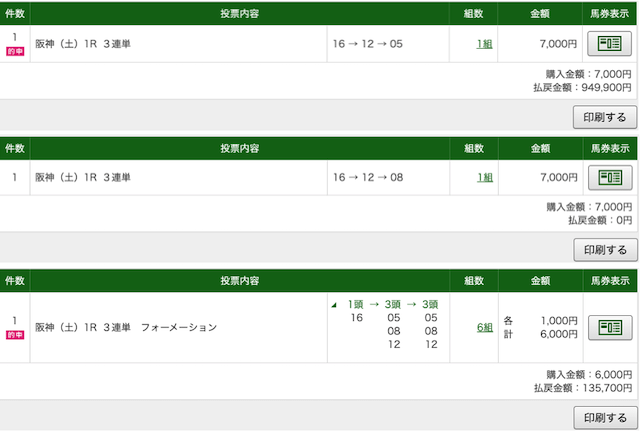This screenshot has height=432, width=640.
Task: Show ticket image for formation bet
Action: pos(610,327)
